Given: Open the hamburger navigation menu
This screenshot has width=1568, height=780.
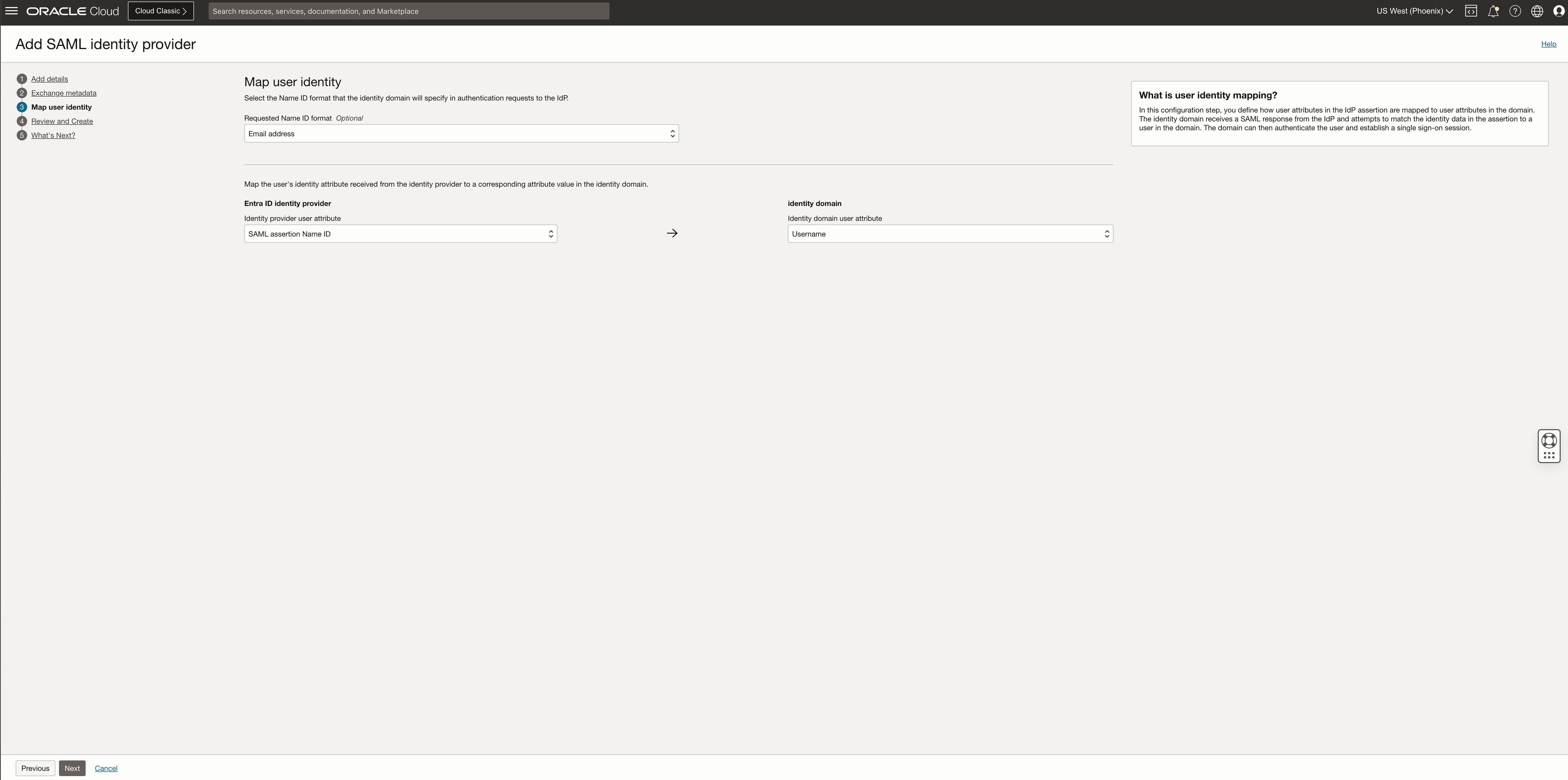Looking at the screenshot, I should pos(11,11).
